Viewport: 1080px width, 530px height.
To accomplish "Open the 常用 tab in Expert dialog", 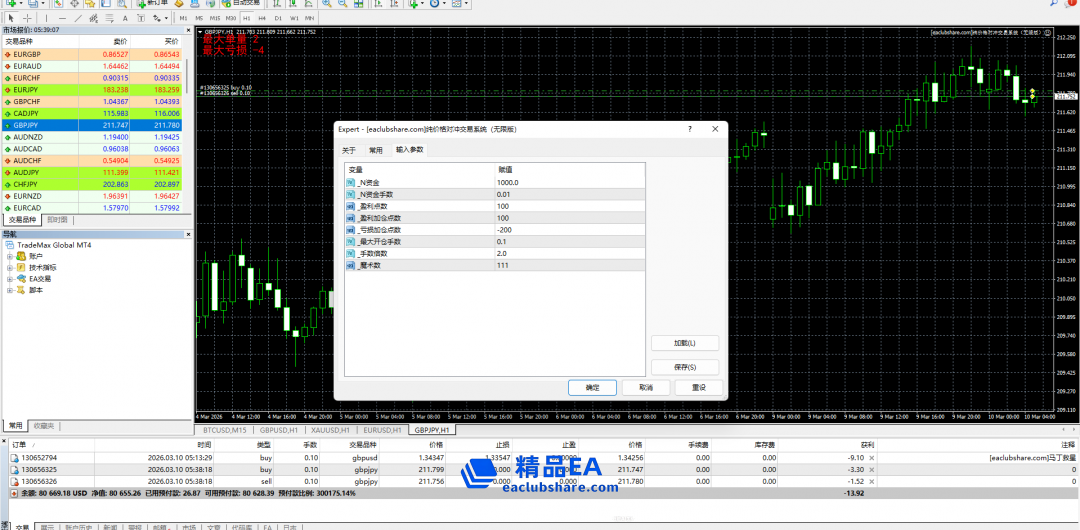I will [x=375, y=150].
